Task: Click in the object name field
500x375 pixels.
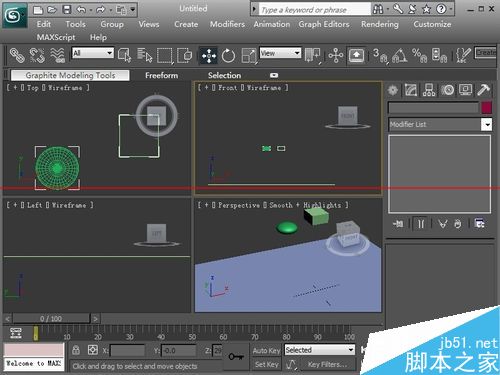Action: (433, 108)
